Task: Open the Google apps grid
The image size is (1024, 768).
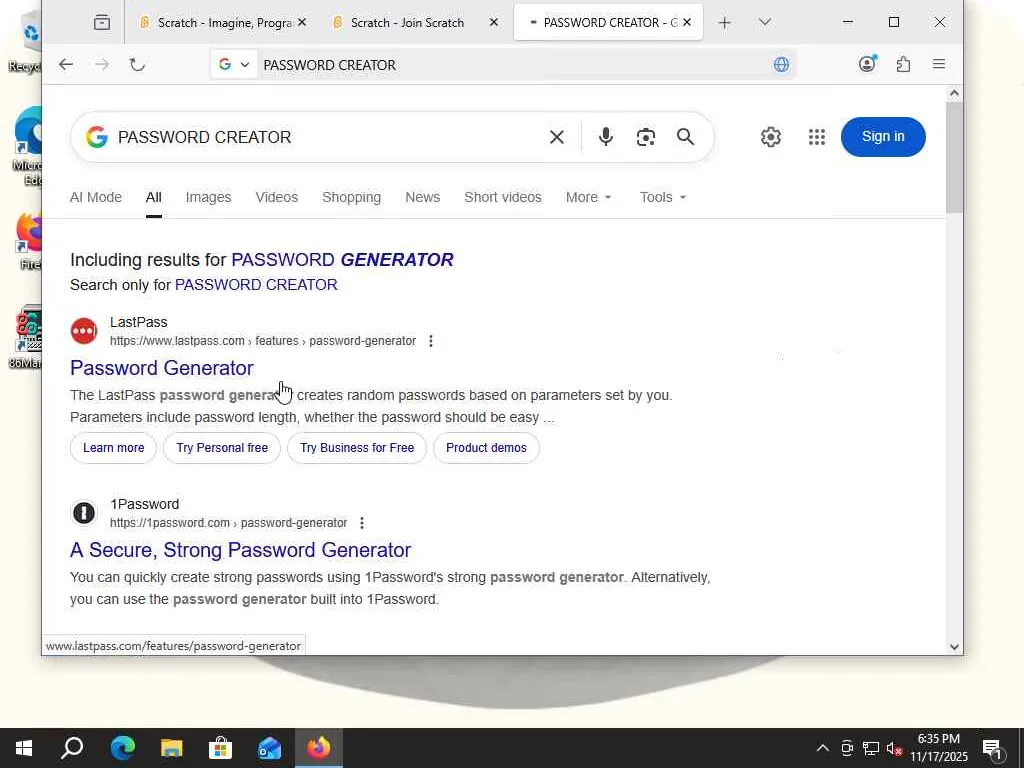Action: point(816,137)
